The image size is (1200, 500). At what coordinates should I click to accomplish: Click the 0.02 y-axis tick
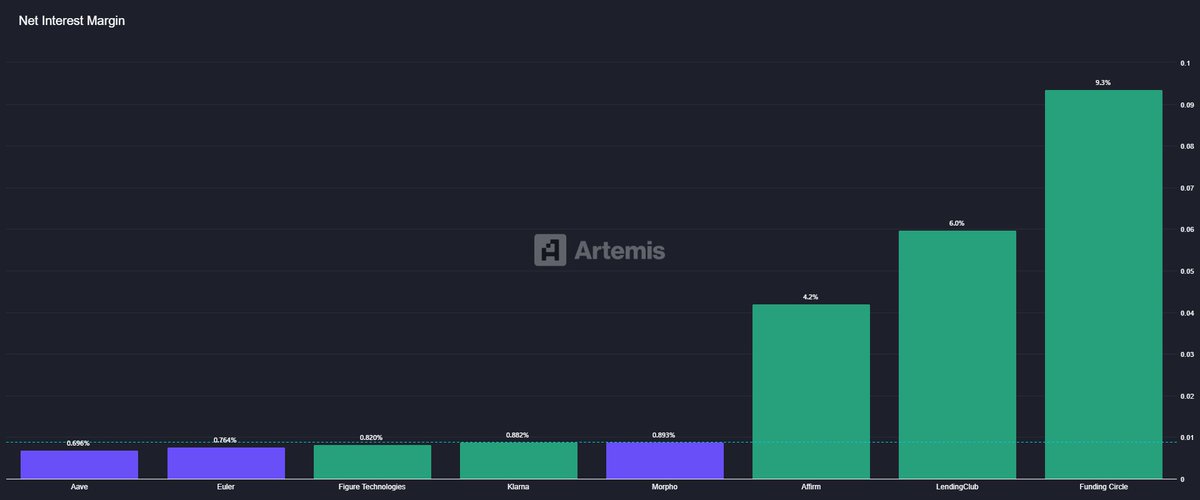click(x=1185, y=396)
